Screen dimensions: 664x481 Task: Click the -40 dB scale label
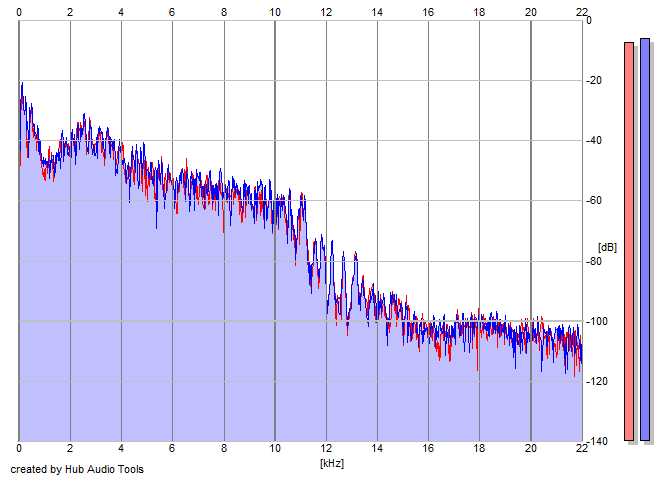pos(594,140)
